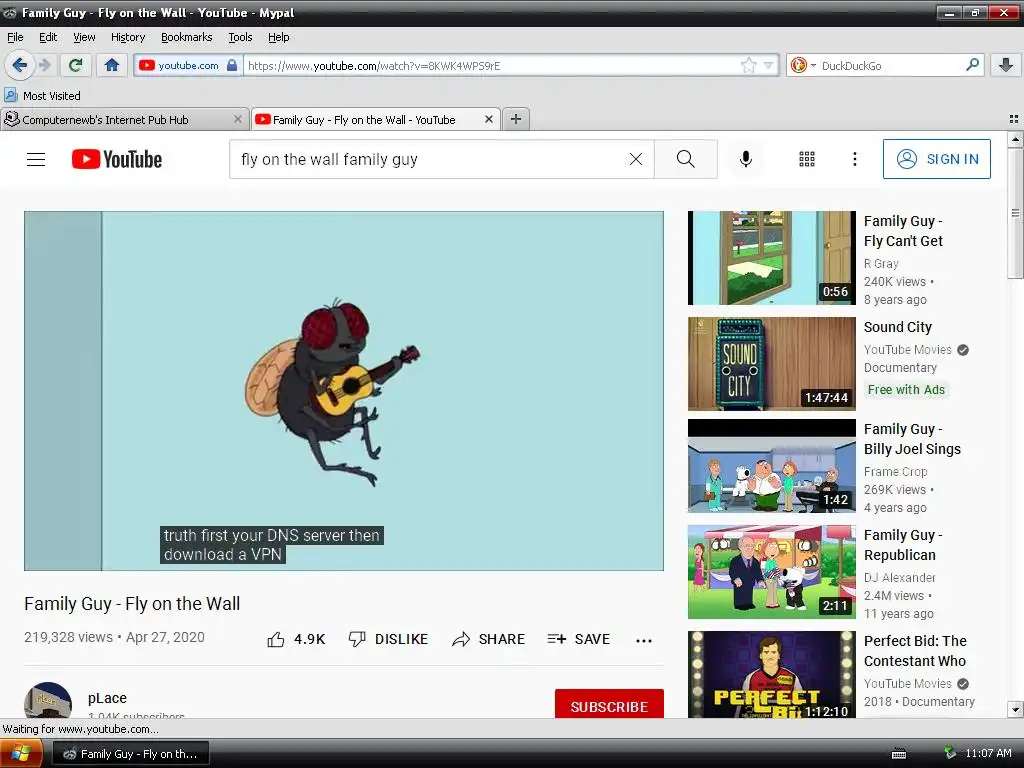Image resolution: width=1024 pixels, height=768 pixels.
Task: Open the browser home page
Action: pos(112,65)
